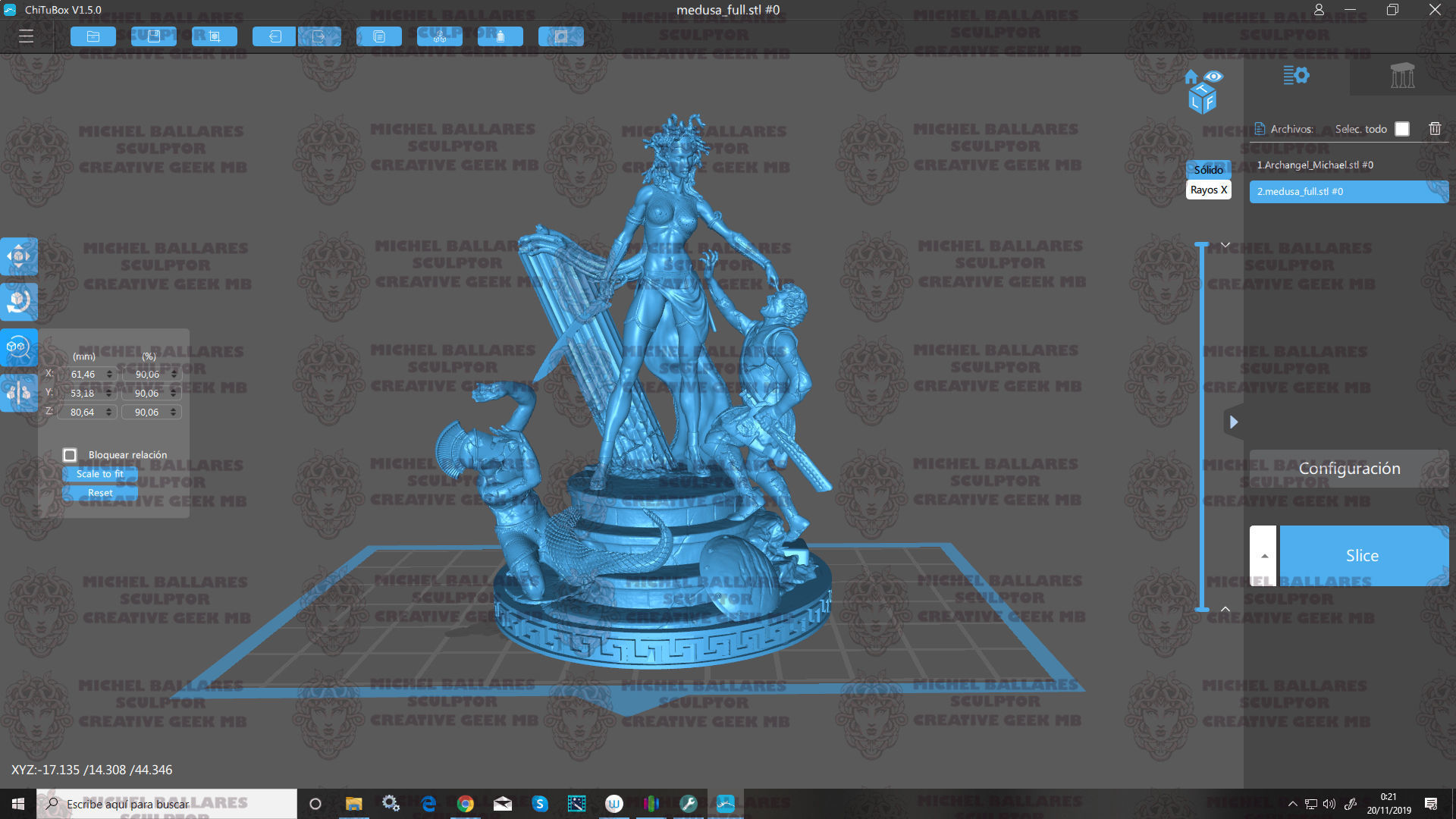1456x819 pixels.
Task: Click the copy/clone model icon
Action: click(x=379, y=36)
